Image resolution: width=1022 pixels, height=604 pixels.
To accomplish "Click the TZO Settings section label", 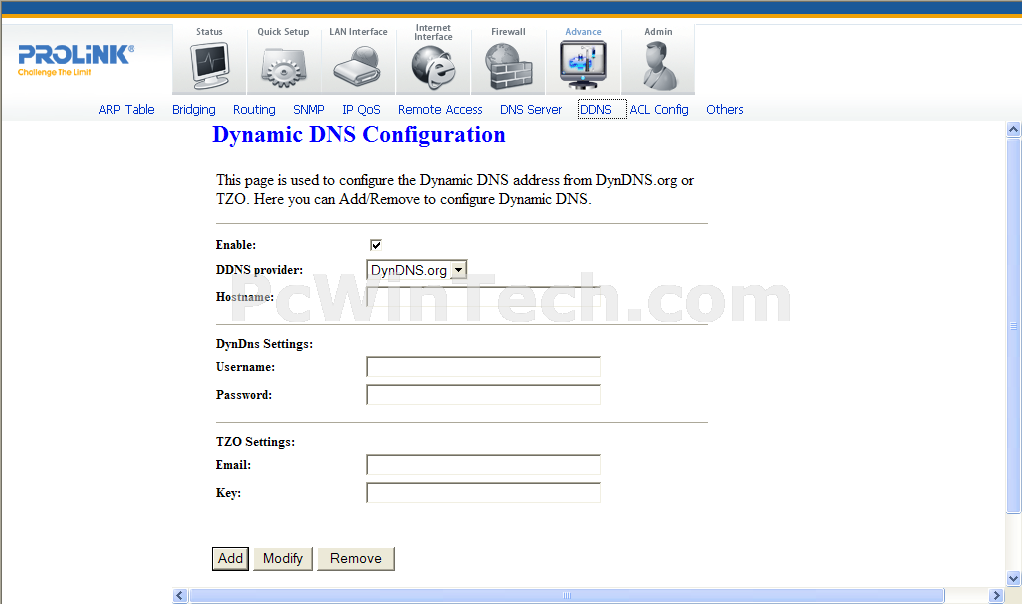I will tap(255, 442).
